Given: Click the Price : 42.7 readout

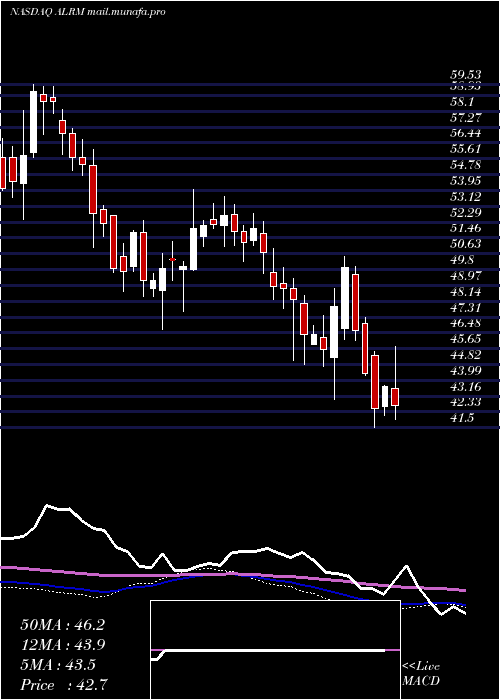Looking at the screenshot, I should tap(63, 684).
